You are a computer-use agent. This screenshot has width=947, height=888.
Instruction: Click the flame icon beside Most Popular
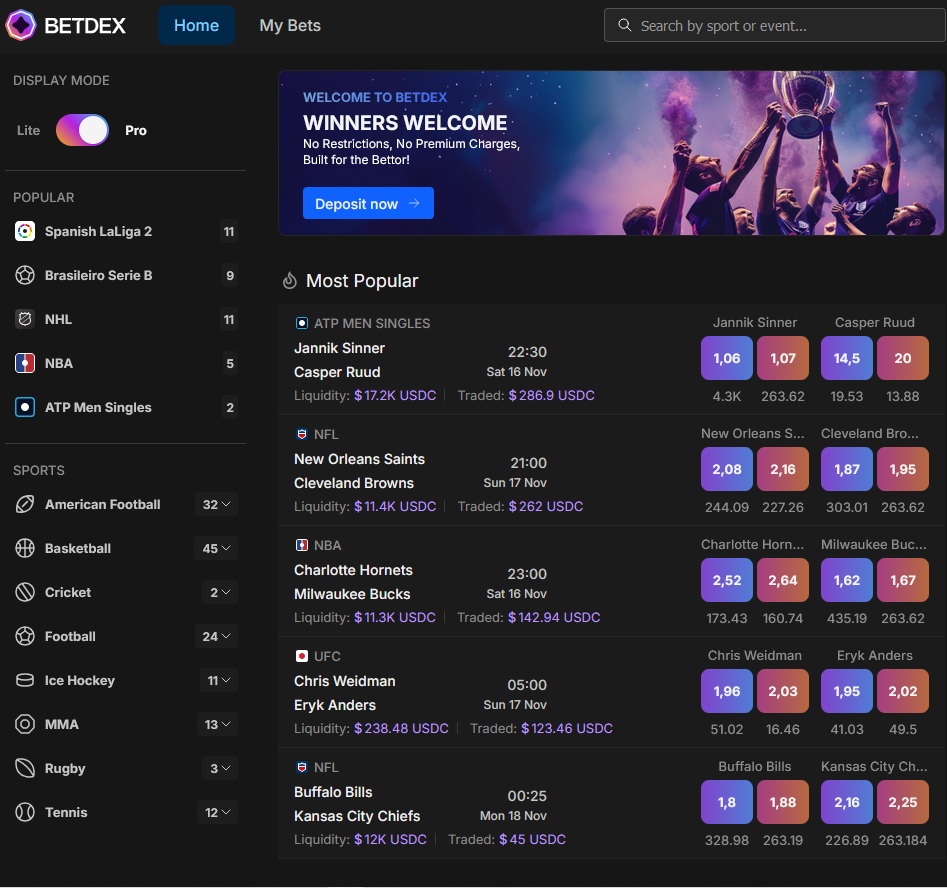click(290, 281)
